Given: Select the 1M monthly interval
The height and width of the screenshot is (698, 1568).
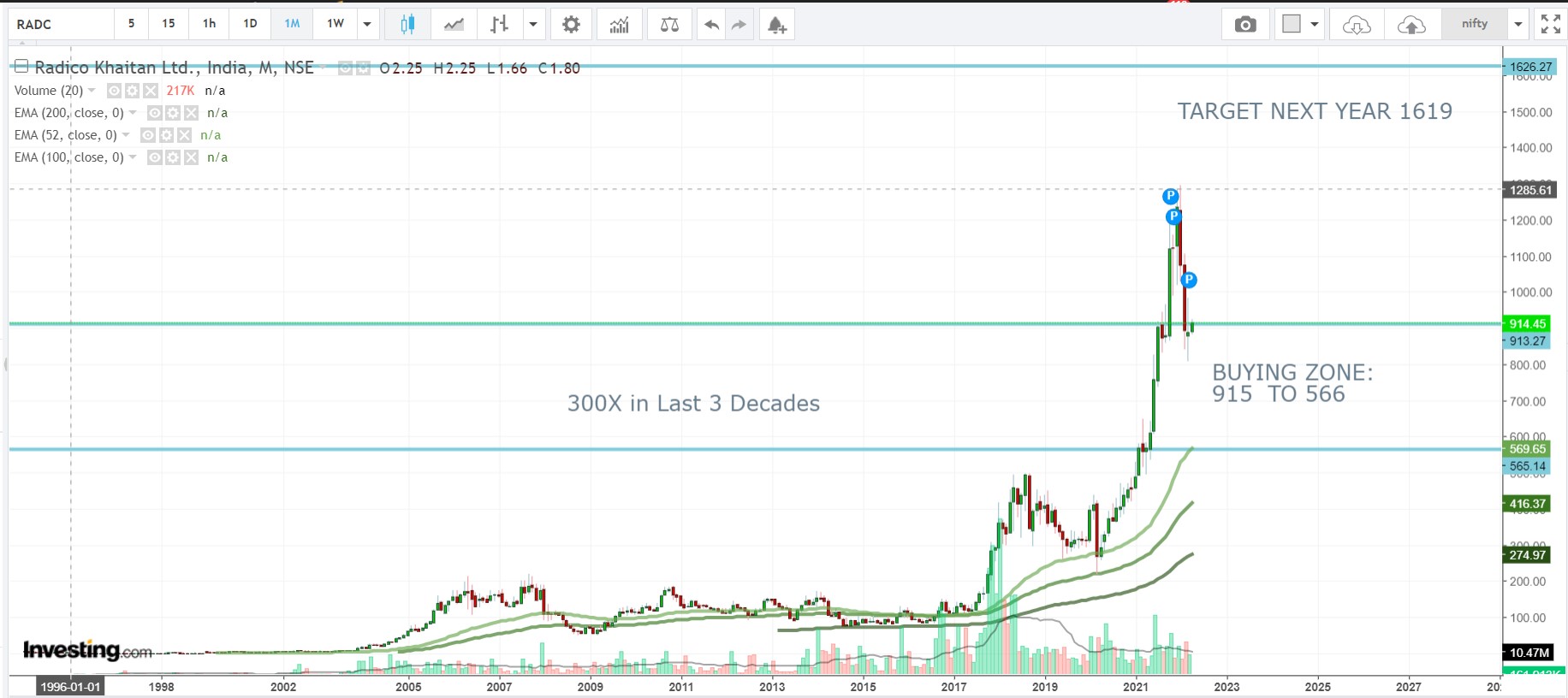Looking at the screenshot, I should (292, 24).
